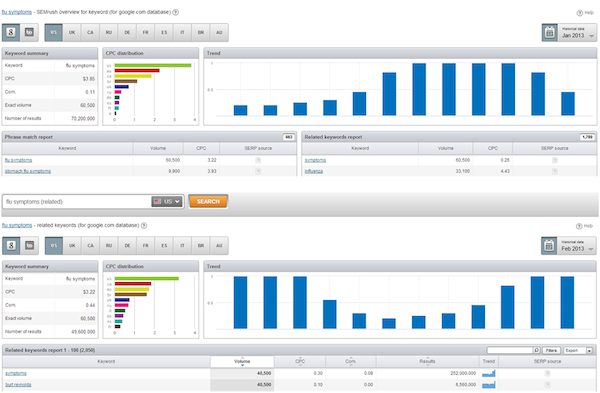The height and width of the screenshot is (393, 600).
Task: Click magnifier icon in related keywords filter box
Action: pos(536,350)
